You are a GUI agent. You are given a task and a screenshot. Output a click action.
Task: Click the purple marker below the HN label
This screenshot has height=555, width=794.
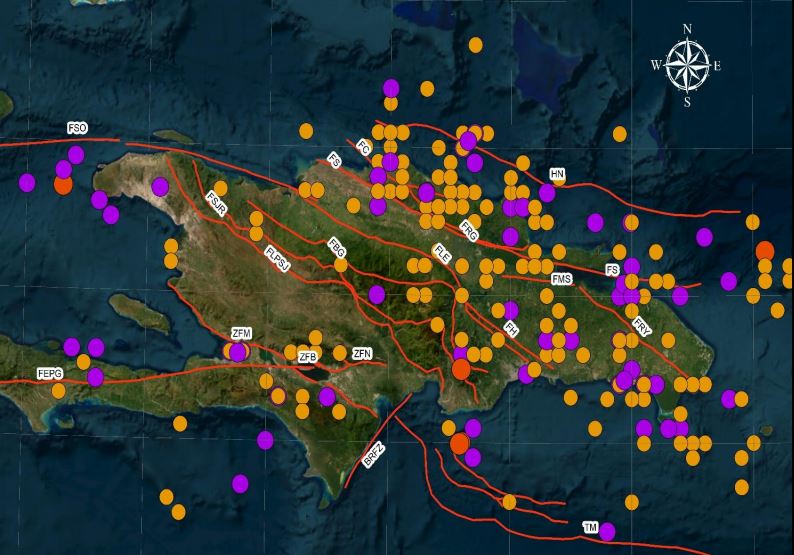click(x=547, y=193)
